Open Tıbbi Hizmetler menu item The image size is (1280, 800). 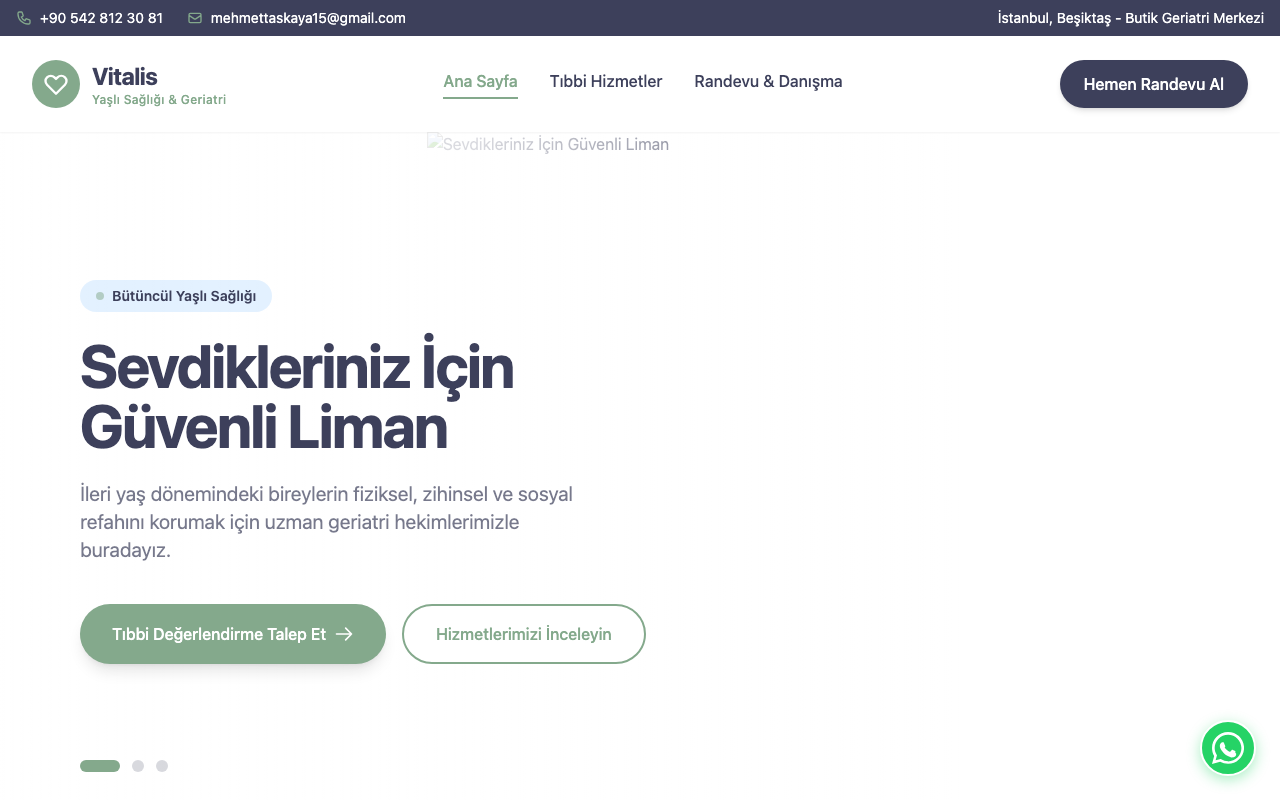606,82
